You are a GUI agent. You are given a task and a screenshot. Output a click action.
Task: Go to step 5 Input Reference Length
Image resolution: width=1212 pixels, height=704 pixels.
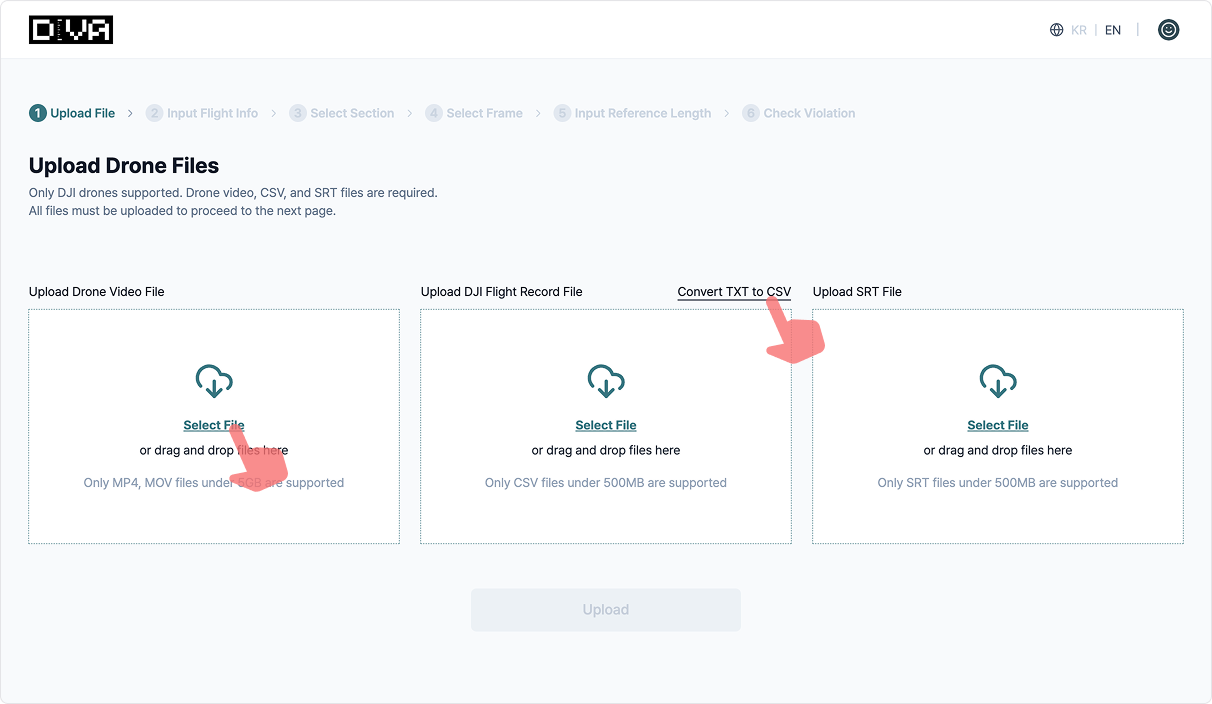coord(633,113)
